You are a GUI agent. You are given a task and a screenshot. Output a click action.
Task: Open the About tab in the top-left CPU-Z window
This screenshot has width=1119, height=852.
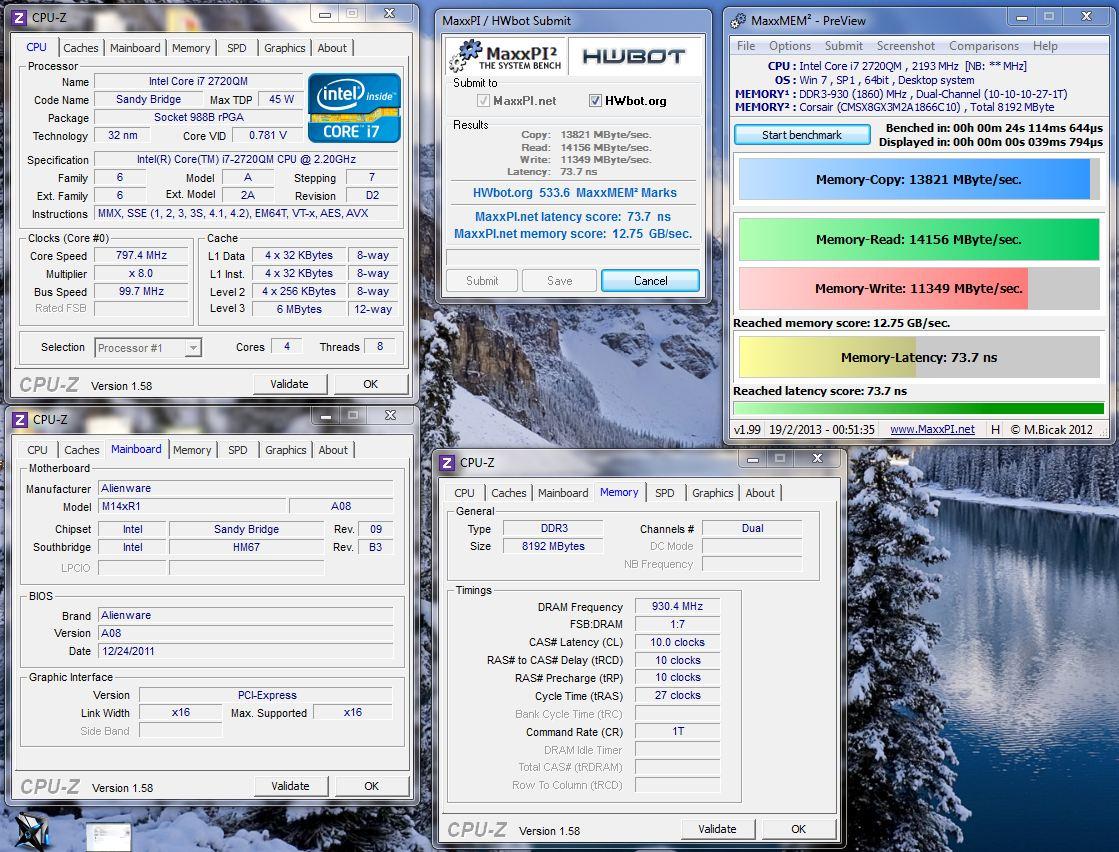pos(332,48)
